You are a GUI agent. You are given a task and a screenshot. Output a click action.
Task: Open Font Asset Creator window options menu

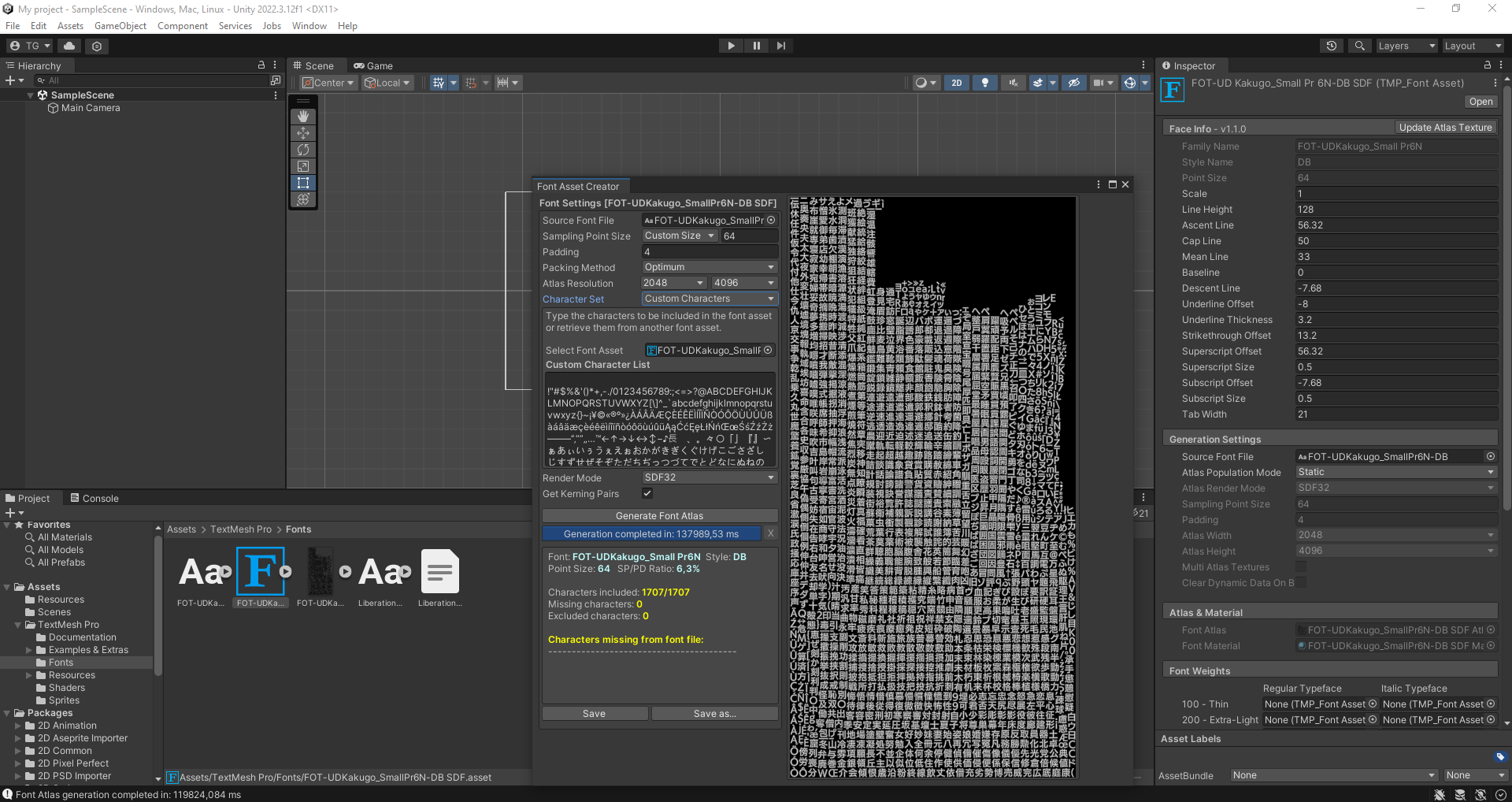coord(1099,184)
